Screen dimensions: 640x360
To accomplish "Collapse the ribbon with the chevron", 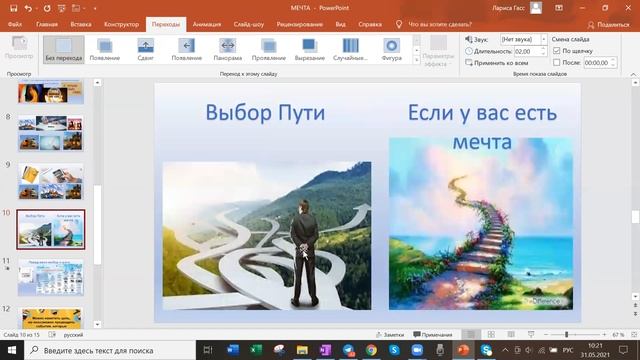I will coord(633,74).
